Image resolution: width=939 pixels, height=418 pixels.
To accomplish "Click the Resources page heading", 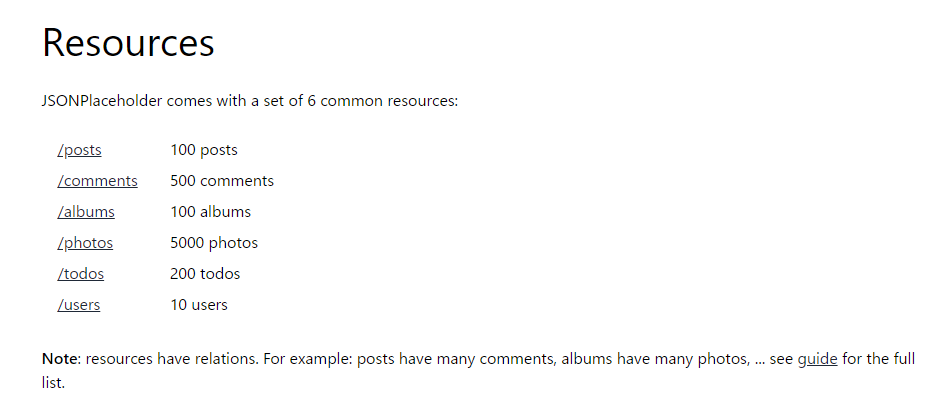I will coord(128,43).
